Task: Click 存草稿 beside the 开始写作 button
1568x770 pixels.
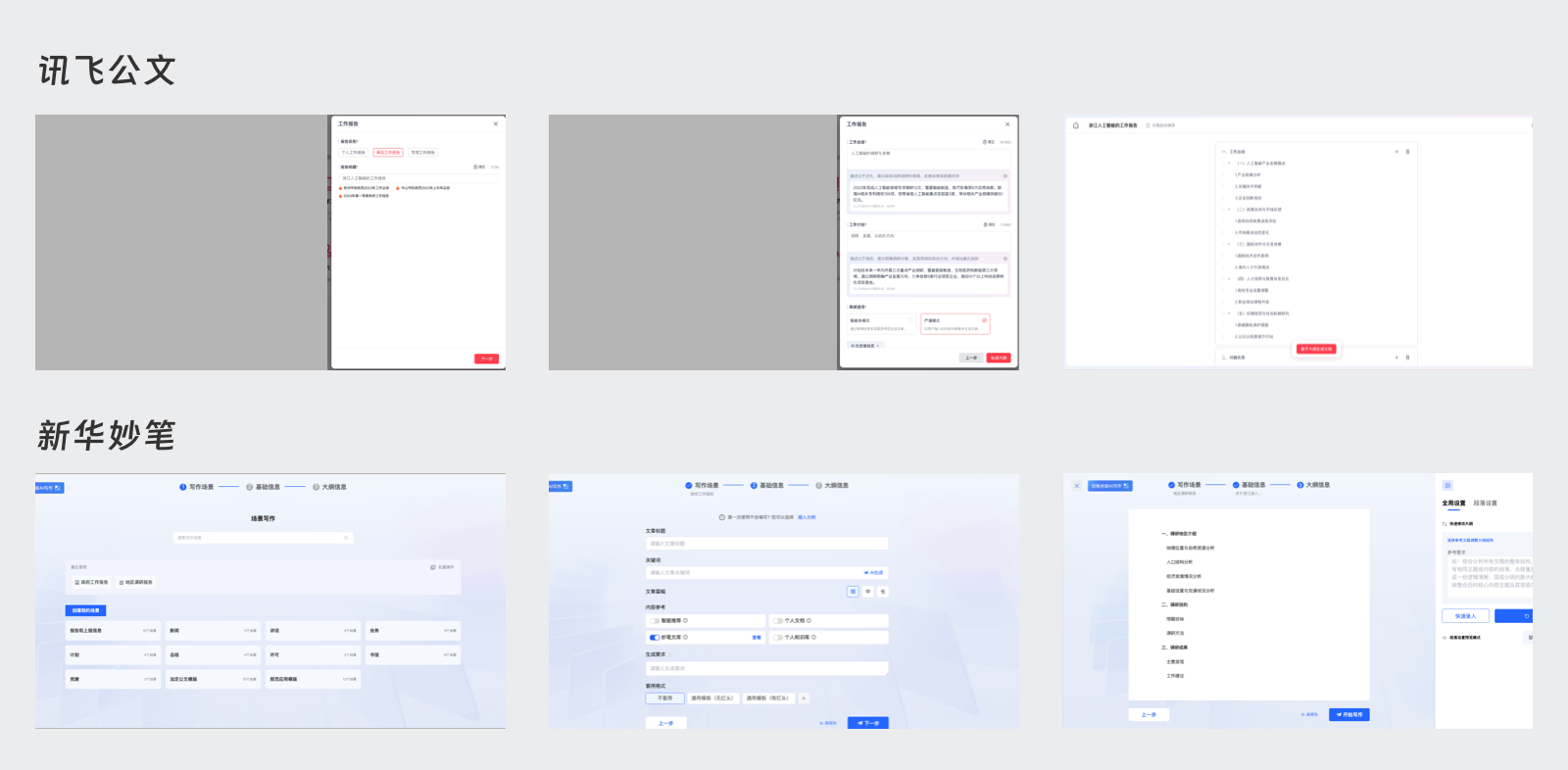Action: click(1309, 715)
